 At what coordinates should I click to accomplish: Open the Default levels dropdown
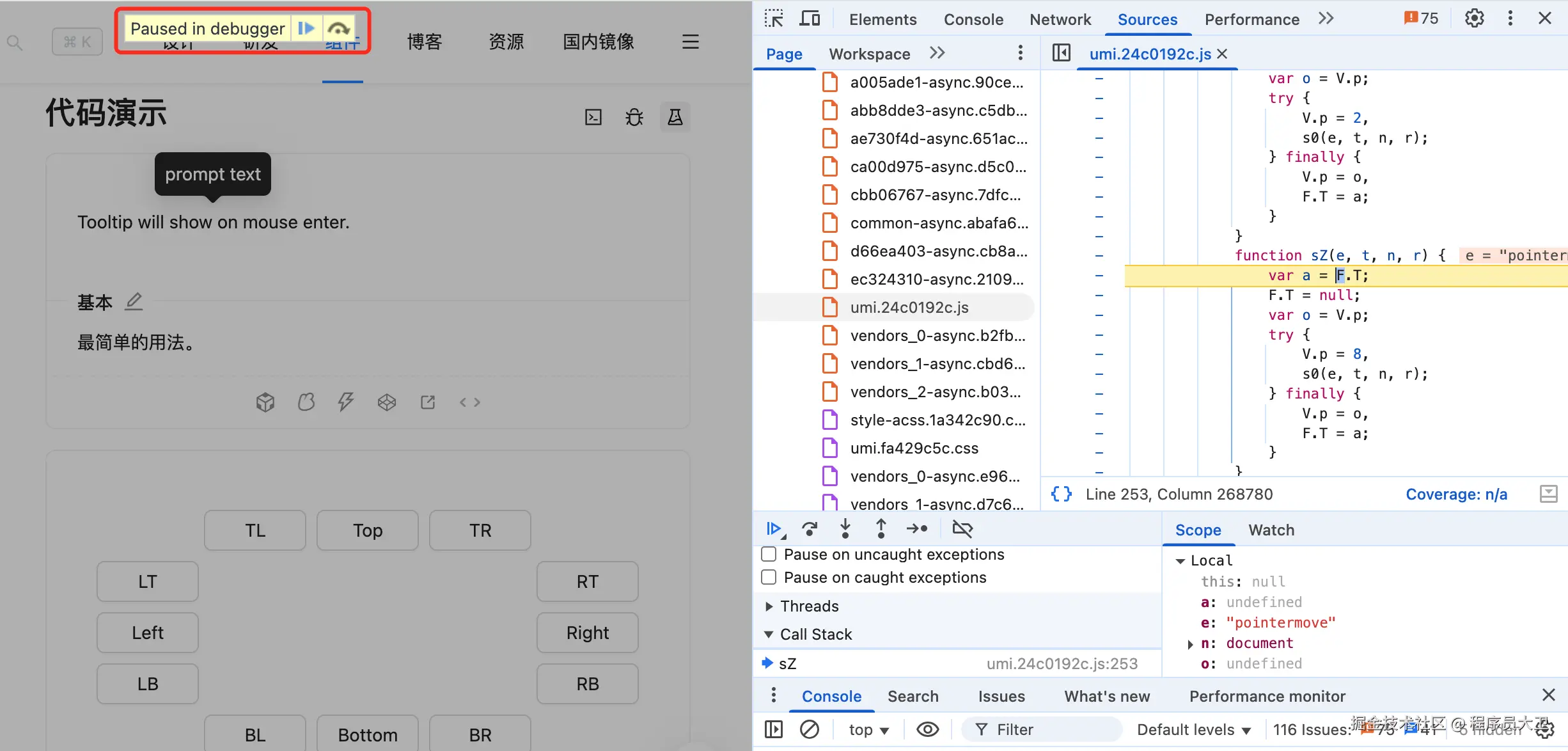tap(1193, 729)
